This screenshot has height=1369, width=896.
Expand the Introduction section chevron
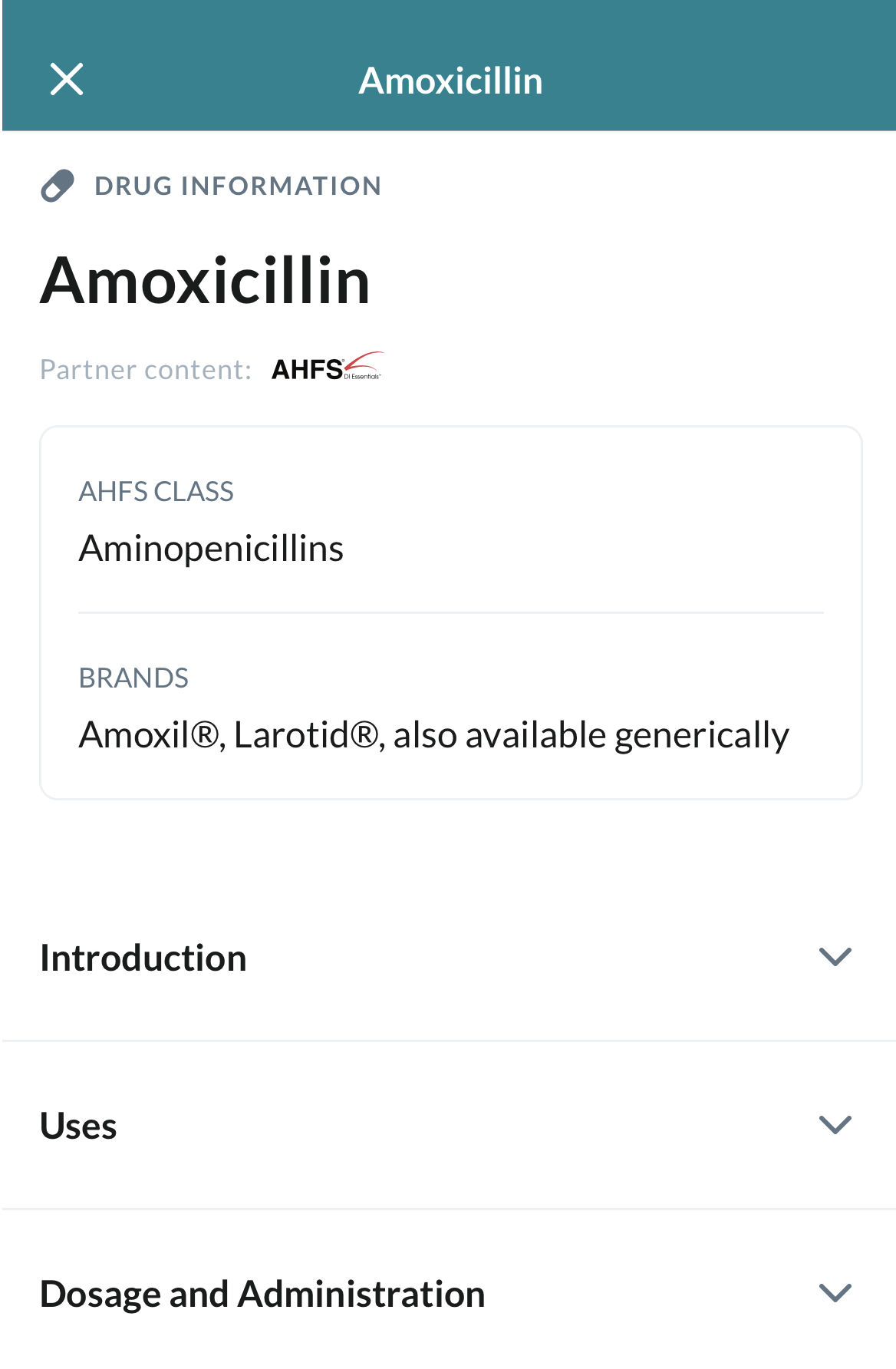coord(835,957)
